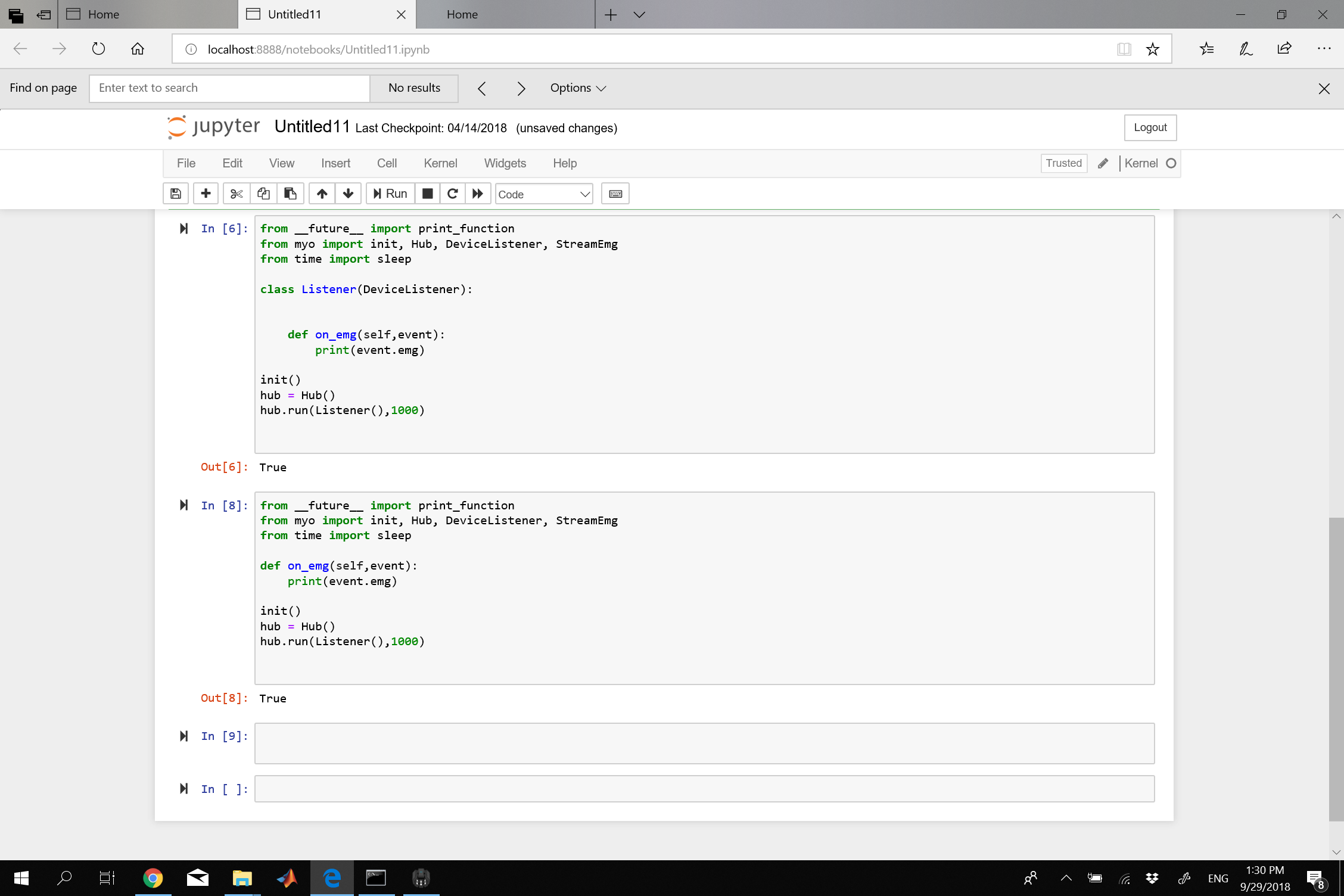Click the Find on page search field
1344x896 pixels.
click(229, 88)
